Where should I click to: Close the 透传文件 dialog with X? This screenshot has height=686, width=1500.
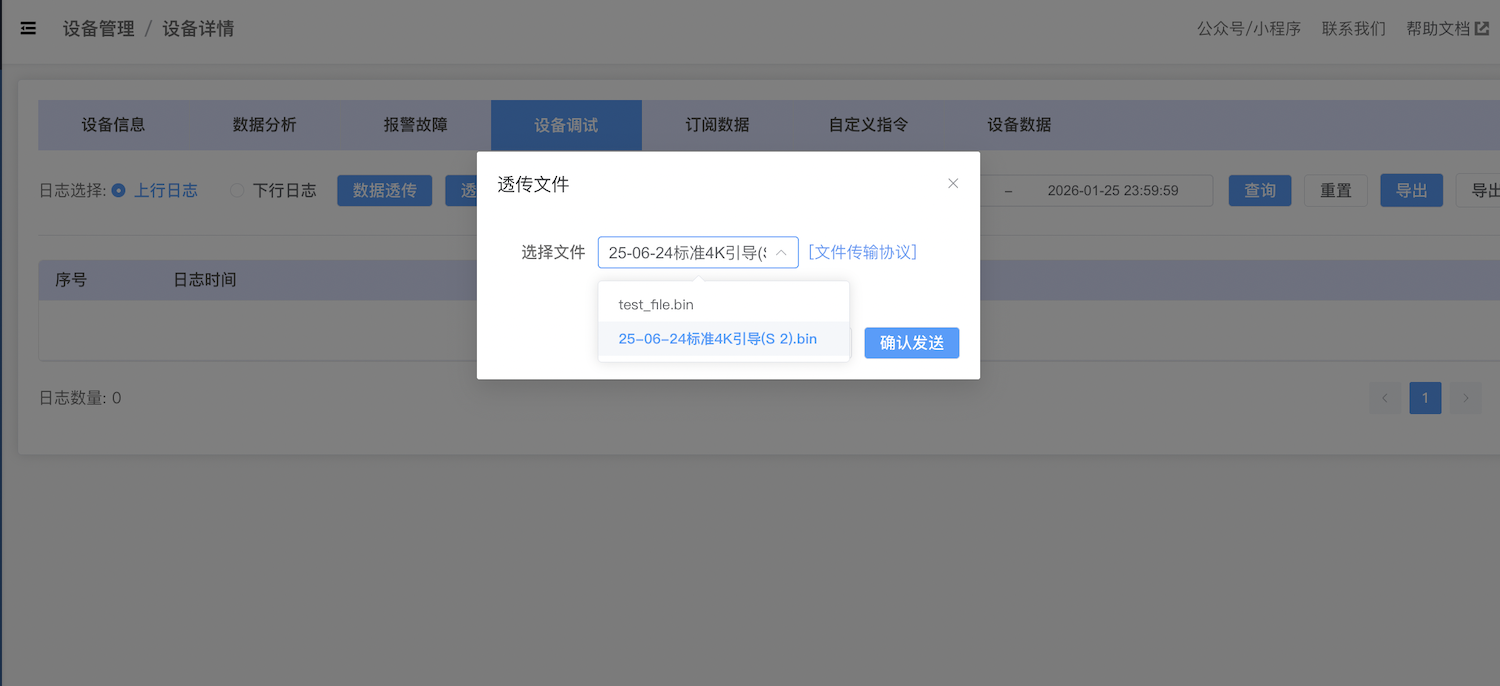953,183
